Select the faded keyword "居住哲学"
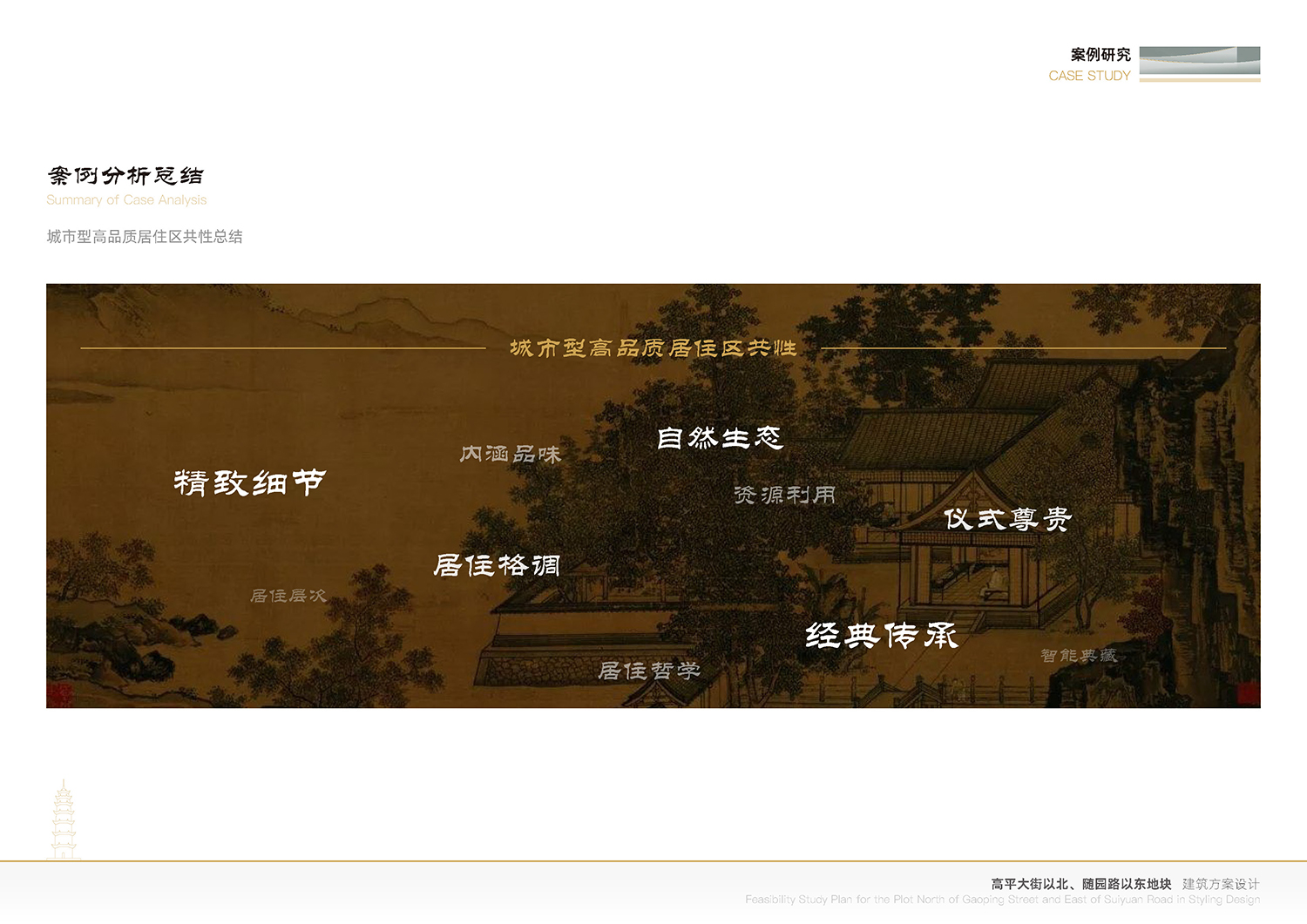This screenshot has width=1307, height=924. pyautogui.click(x=649, y=671)
